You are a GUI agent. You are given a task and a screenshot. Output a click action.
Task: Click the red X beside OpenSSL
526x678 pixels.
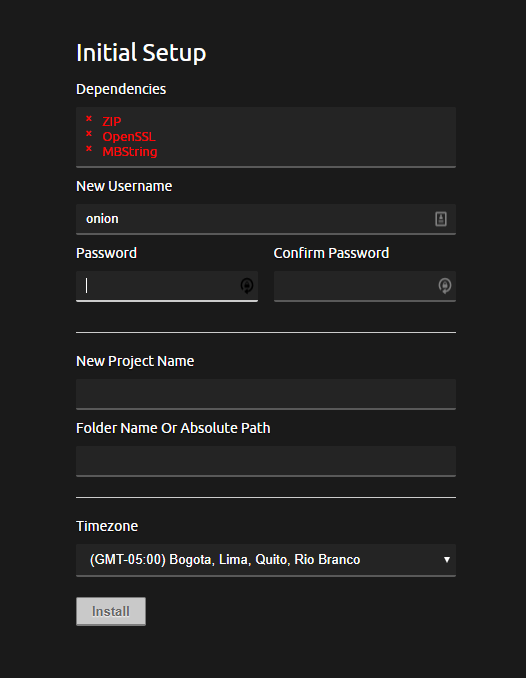pos(89,134)
